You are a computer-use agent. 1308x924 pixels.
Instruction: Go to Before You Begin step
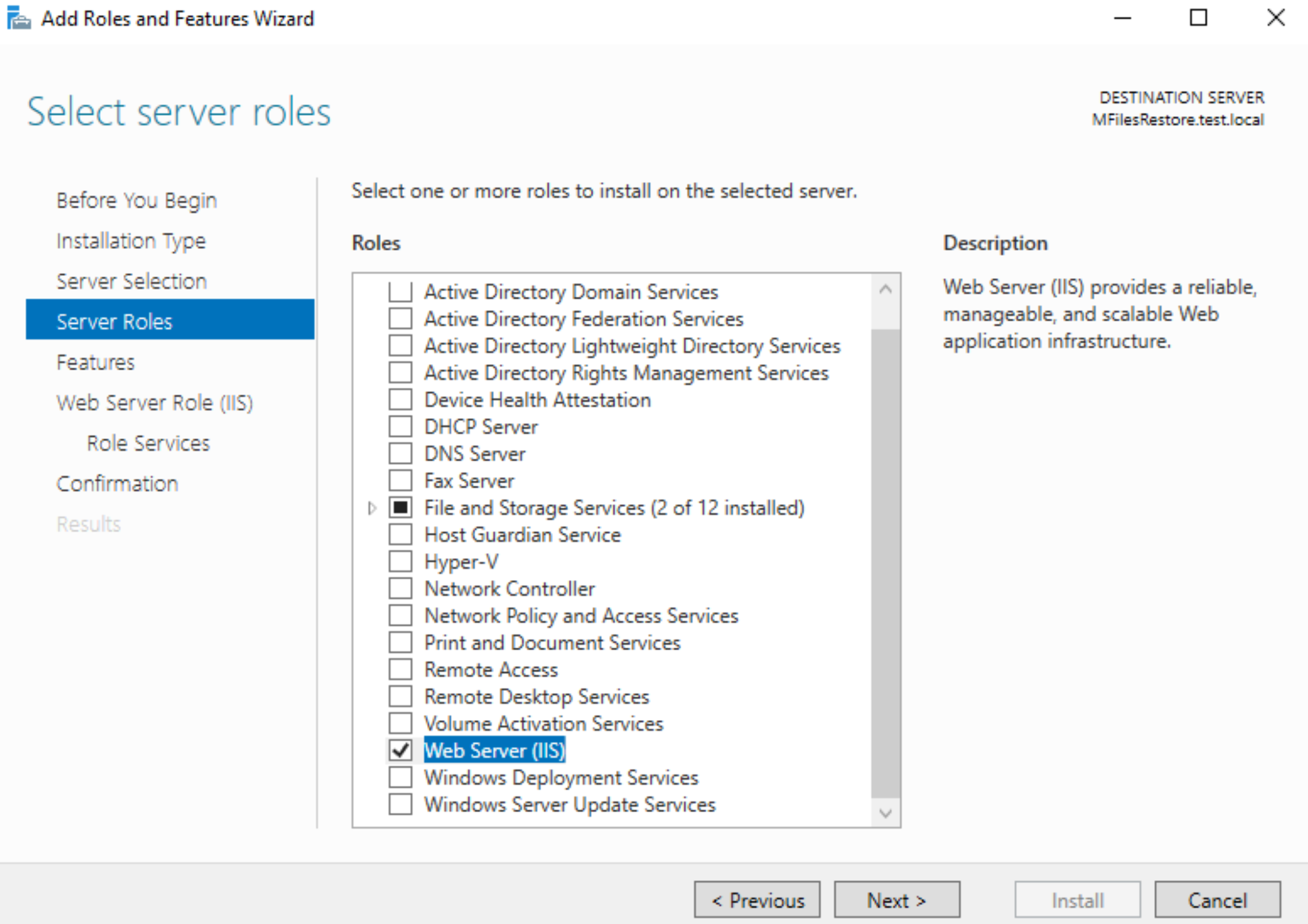click(137, 200)
